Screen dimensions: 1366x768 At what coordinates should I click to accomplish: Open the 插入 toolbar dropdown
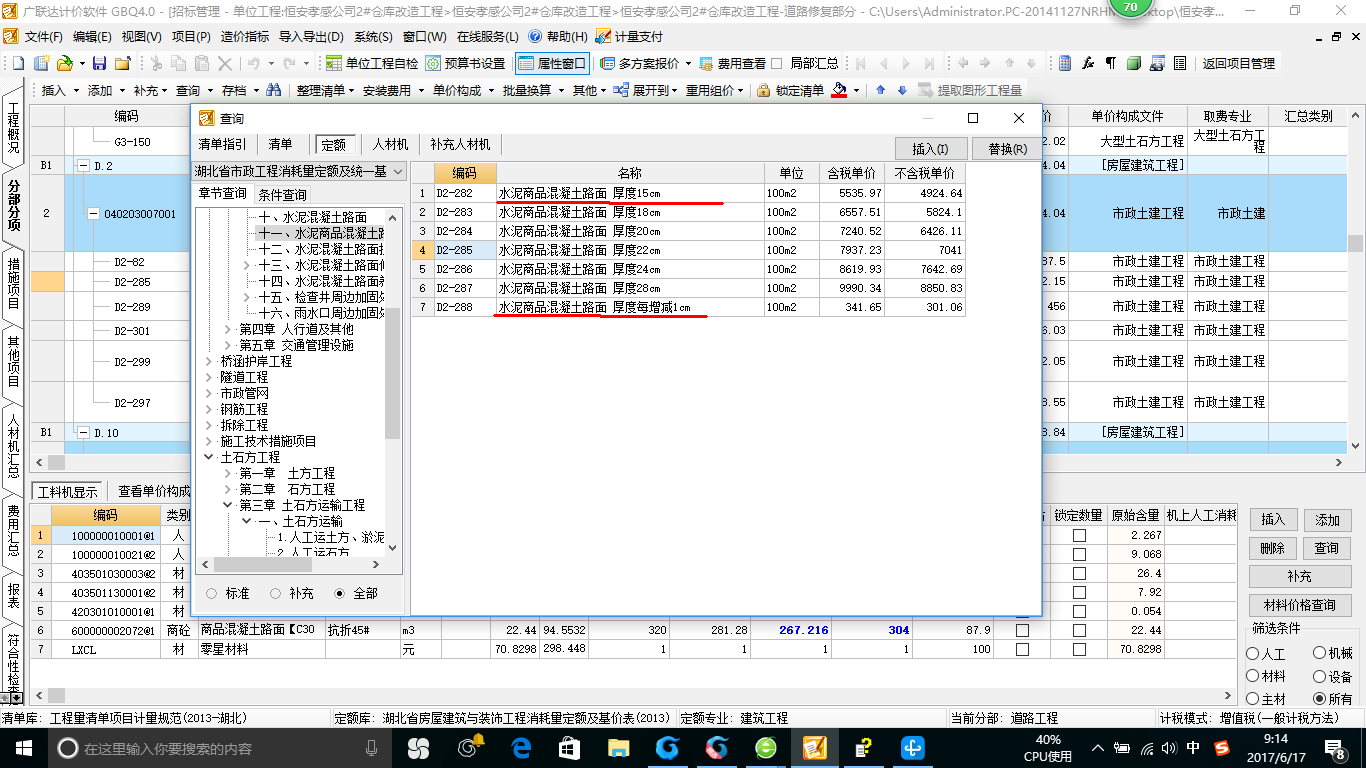[58, 90]
